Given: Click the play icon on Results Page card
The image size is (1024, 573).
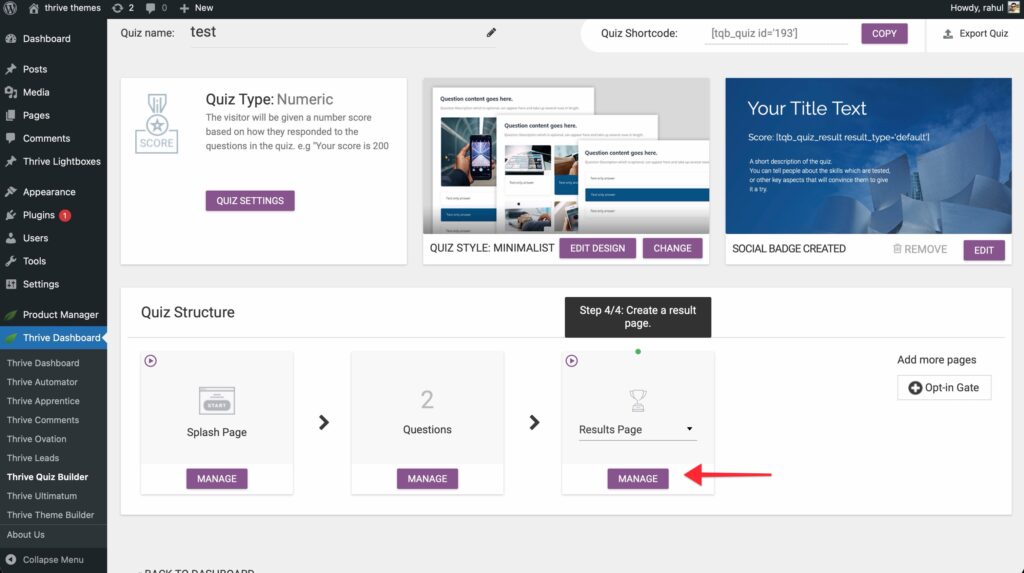Looking at the screenshot, I should pyautogui.click(x=572, y=361).
